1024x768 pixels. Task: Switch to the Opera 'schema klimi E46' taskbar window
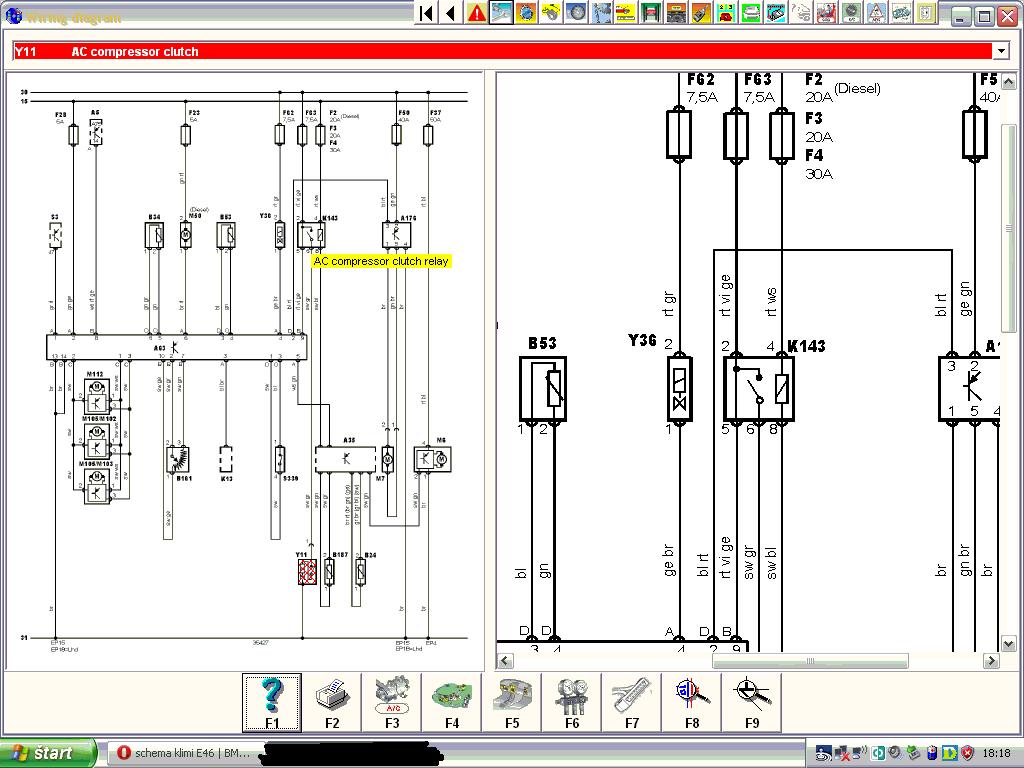(183, 753)
